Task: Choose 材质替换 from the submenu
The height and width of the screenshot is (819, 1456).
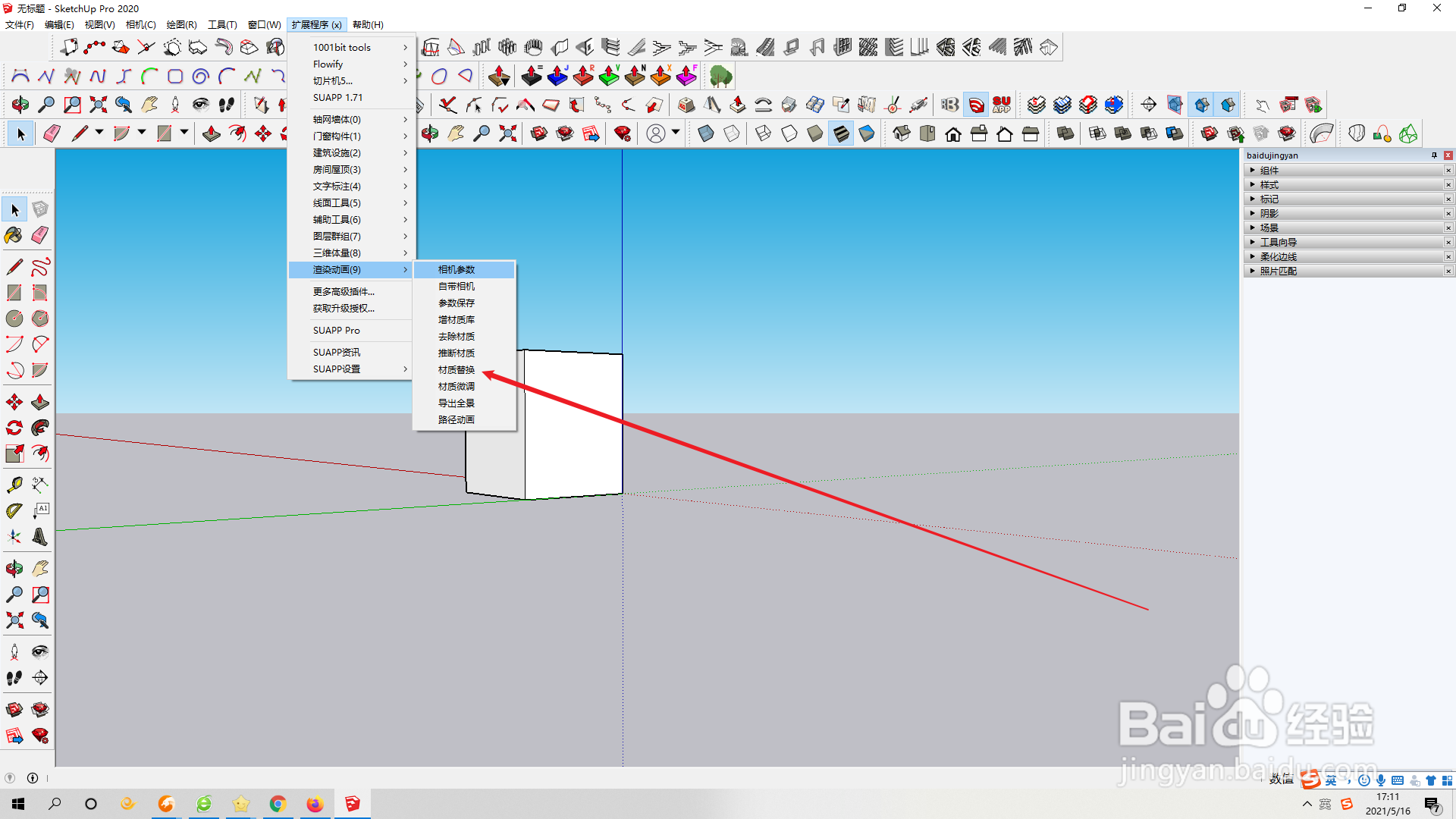Action: coord(457,370)
